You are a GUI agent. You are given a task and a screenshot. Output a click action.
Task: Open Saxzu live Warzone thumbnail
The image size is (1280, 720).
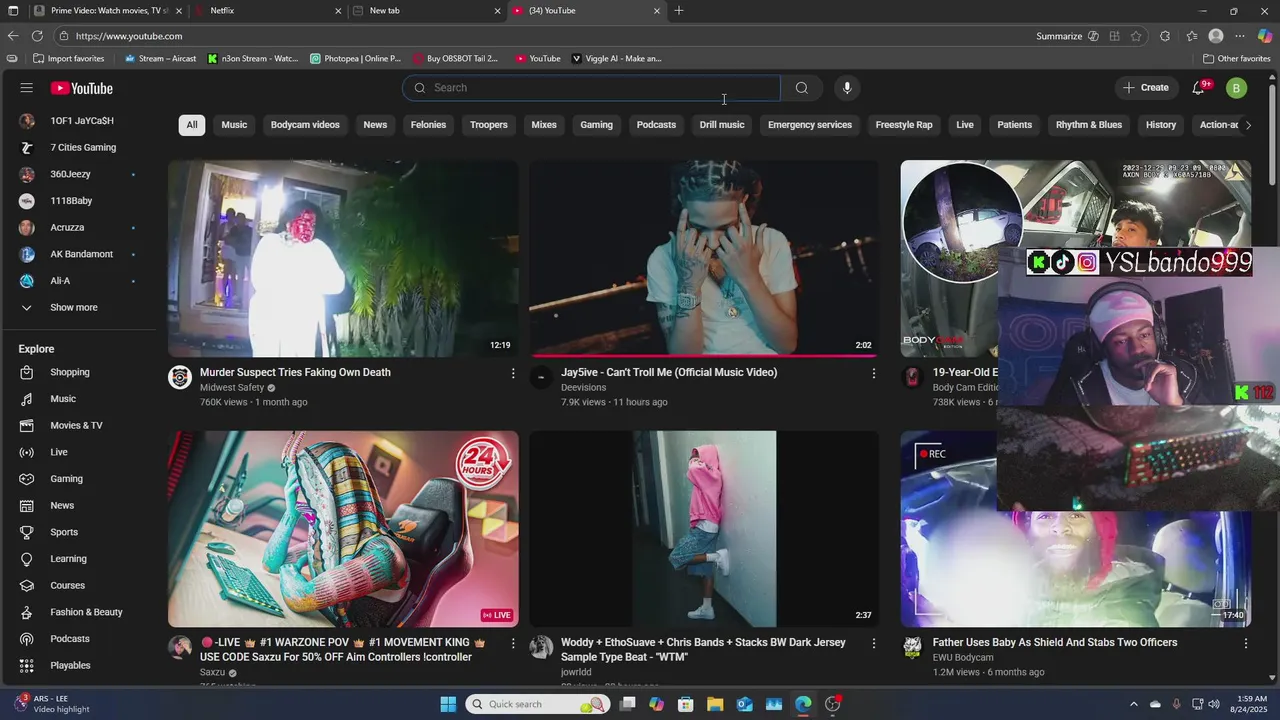click(x=343, y=529)
